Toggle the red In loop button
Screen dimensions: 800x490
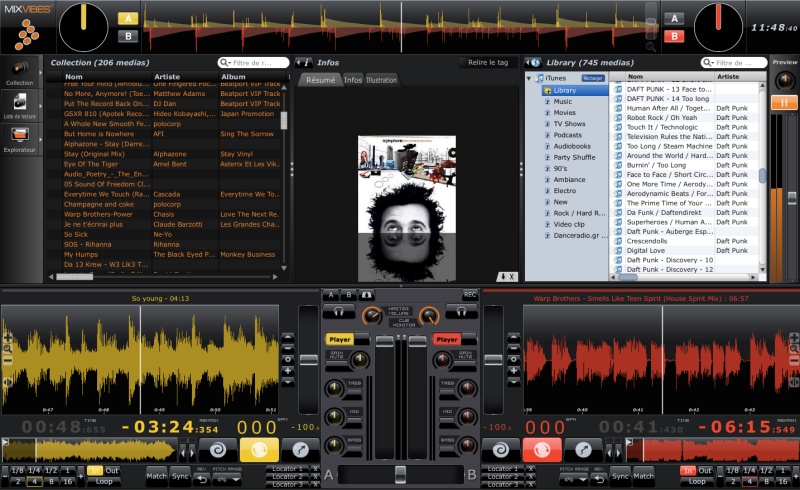click(x=688, y=470)
